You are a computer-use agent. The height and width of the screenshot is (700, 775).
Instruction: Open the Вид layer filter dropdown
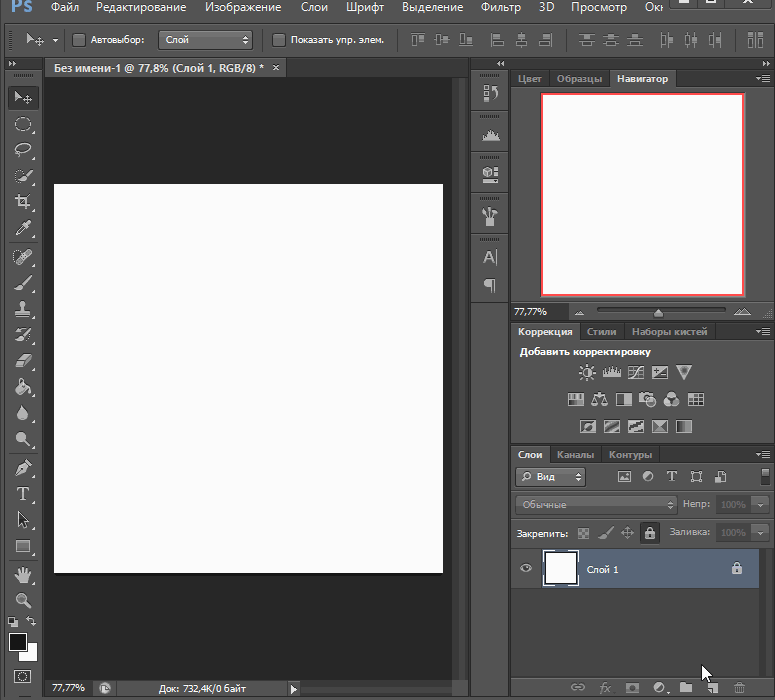[550, 477]
